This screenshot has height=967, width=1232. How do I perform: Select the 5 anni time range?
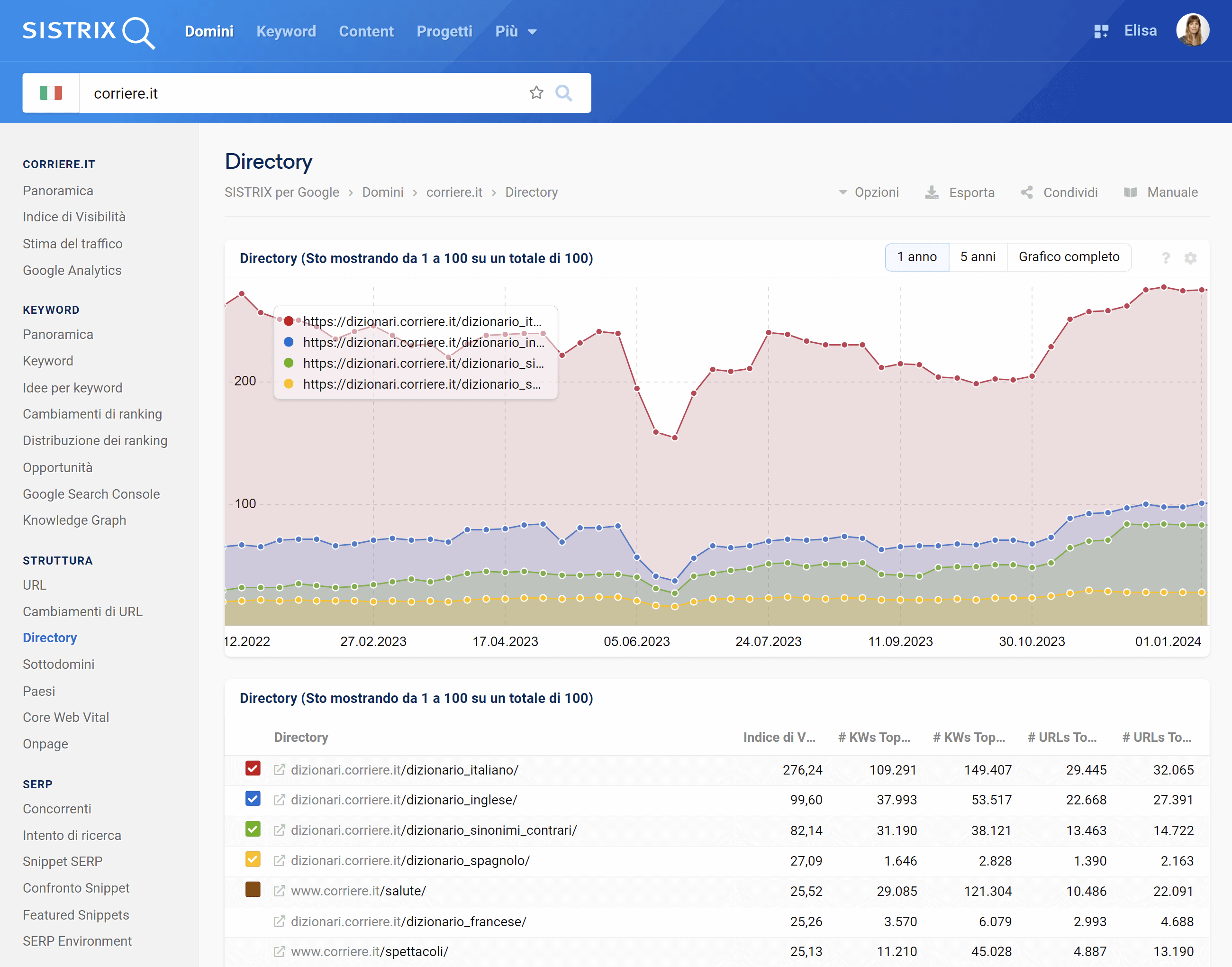pyautogui.click(x=978, y=257)
